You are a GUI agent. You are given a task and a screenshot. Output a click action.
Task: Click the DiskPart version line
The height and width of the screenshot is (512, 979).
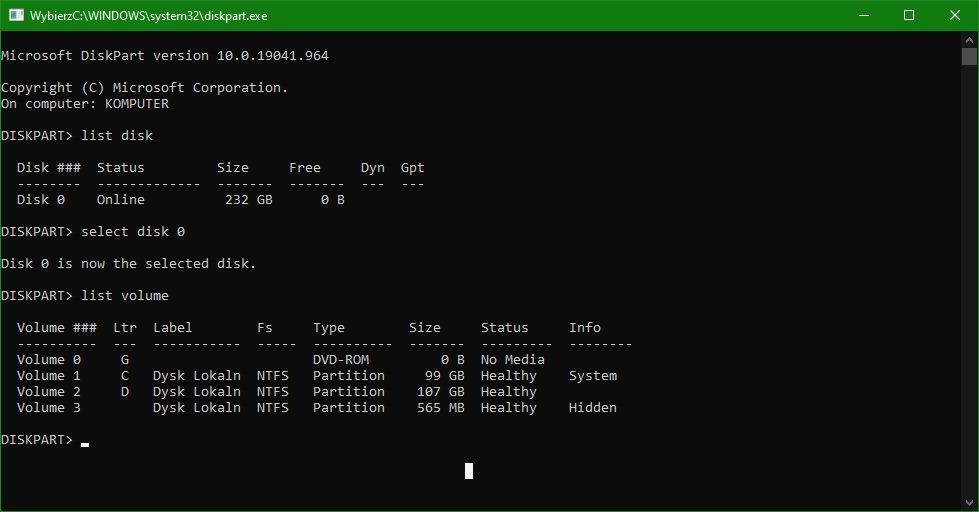tap(165, 56)
